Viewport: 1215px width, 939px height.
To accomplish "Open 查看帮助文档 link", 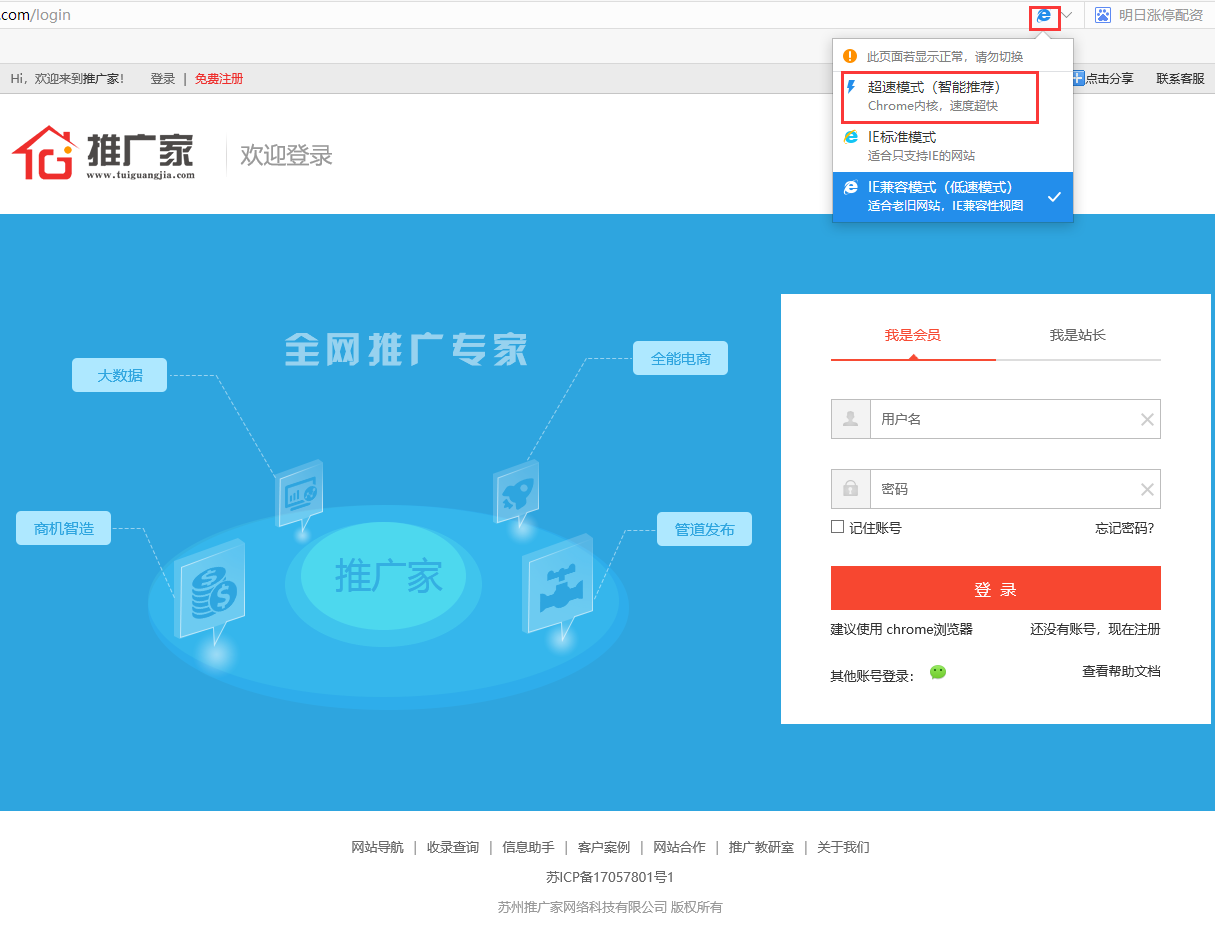I will [1121, 671].
